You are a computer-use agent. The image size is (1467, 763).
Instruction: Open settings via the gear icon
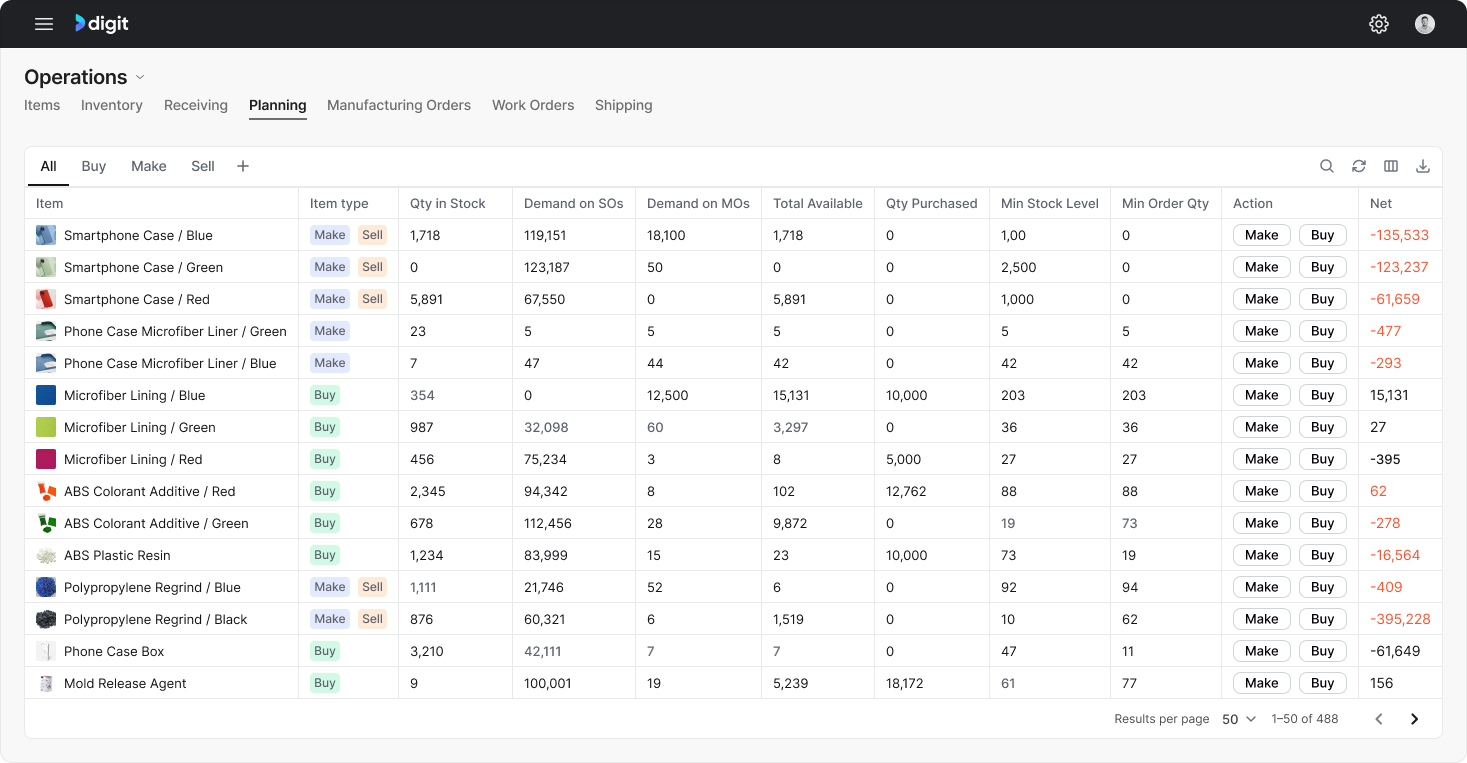coord(1379,24)
